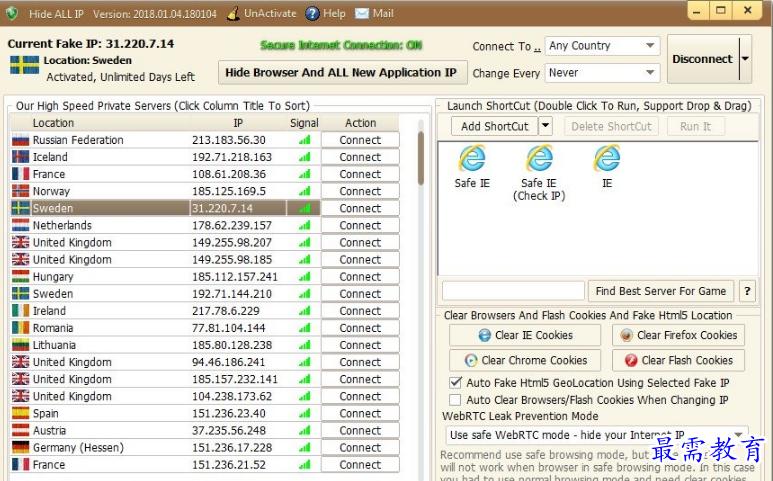Click Hide Browser And ALL New Application IP
The image size is (773, 481).
tap(341, 72)
